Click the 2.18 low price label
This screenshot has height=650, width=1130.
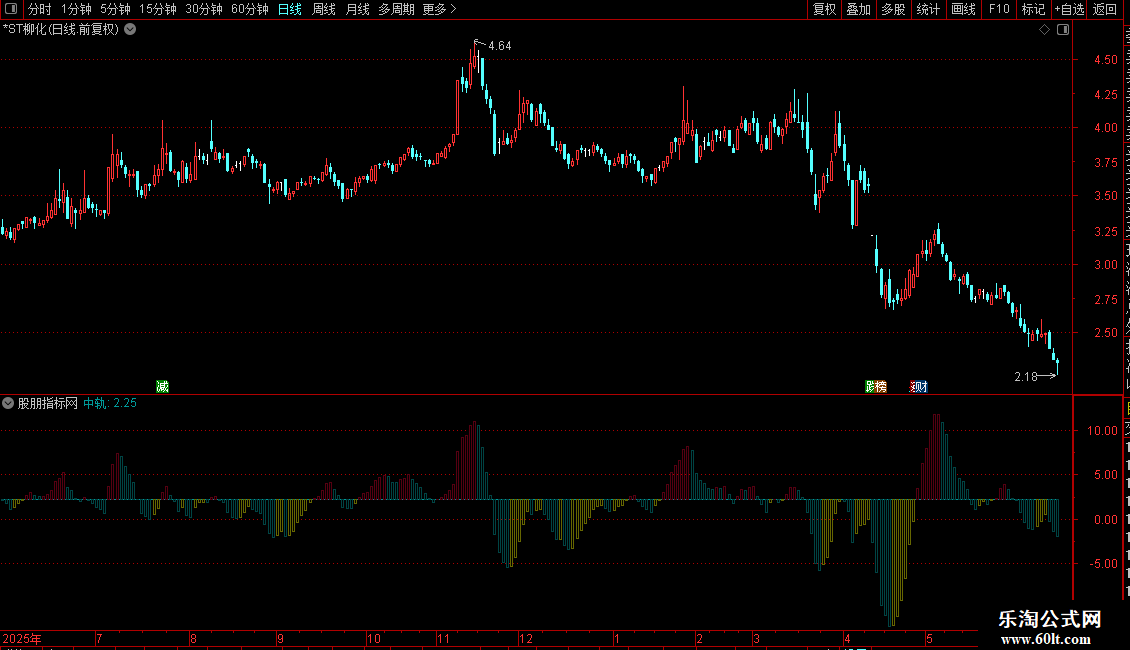click(x=1026, y=377)
